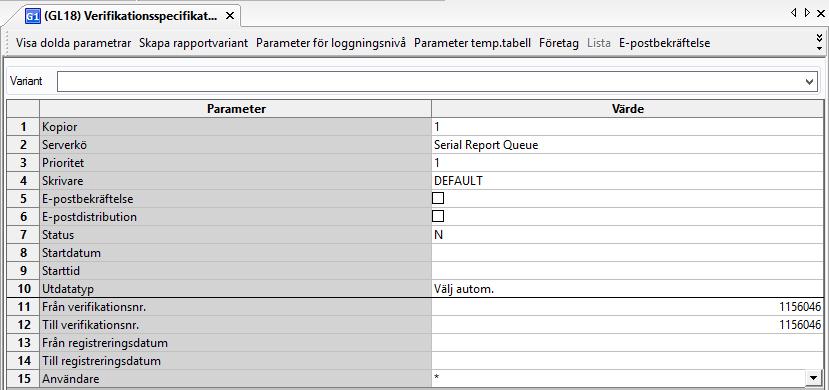Click the Serverkö value Serial Report Queue

486,145
